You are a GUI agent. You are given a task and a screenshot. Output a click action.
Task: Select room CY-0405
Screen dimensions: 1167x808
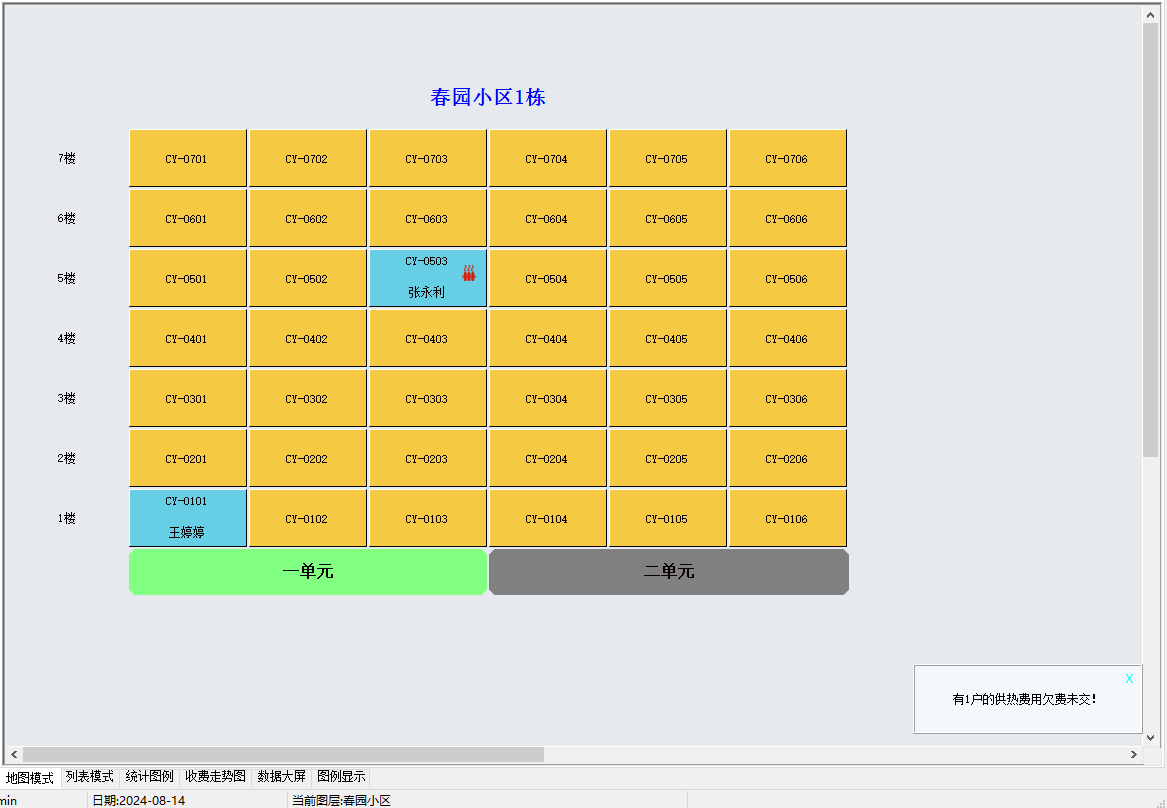(x=668, y=338)
